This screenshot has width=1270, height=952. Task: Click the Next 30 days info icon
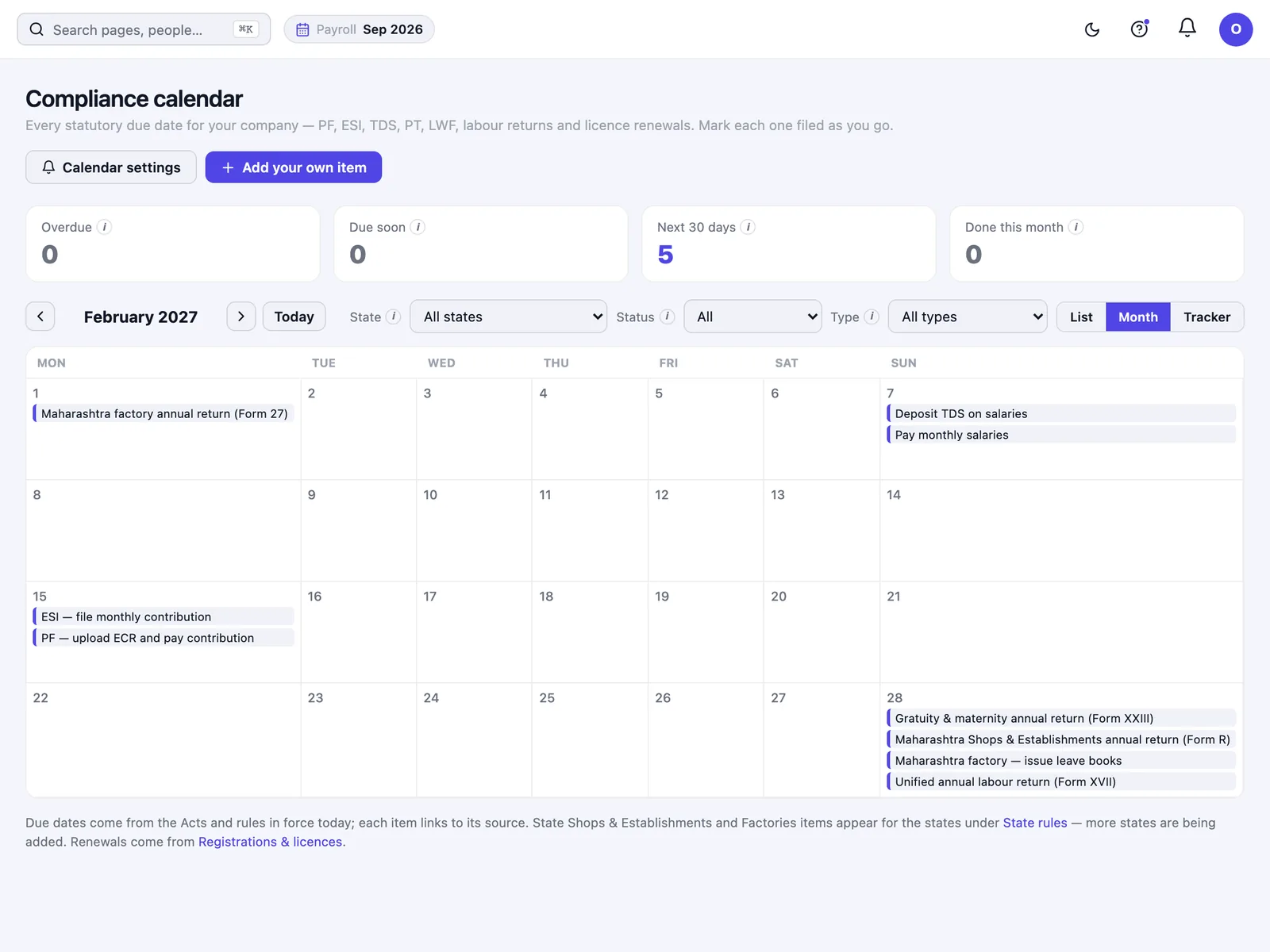tap(748, 227)
